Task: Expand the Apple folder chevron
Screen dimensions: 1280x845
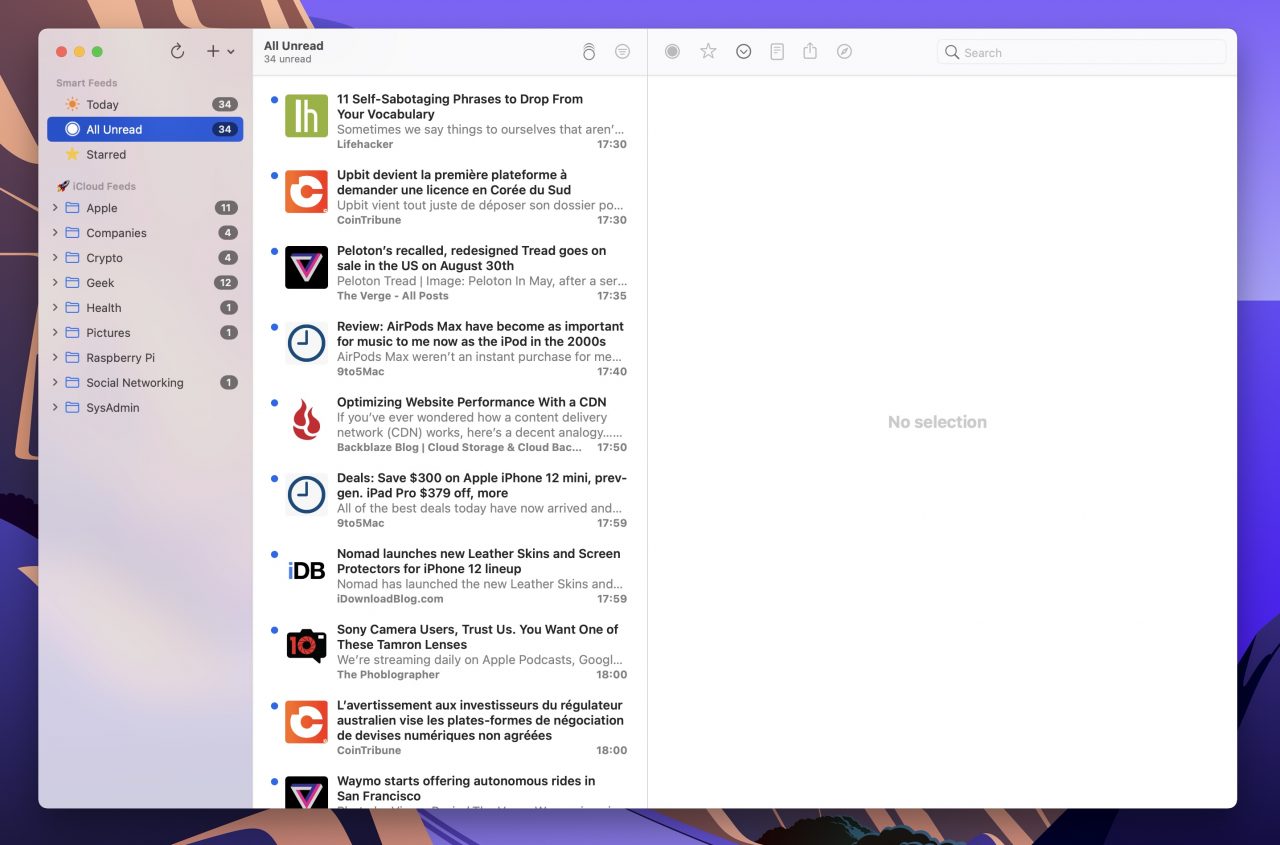Action: pos(55,208)
